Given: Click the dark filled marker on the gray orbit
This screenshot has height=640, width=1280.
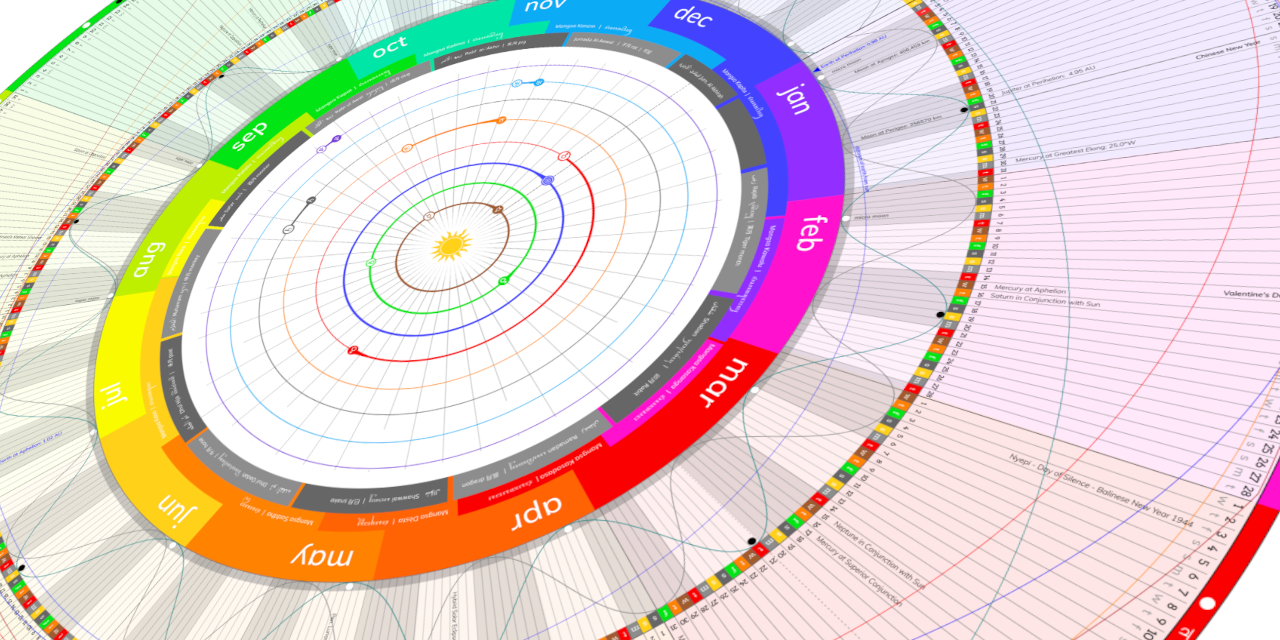Looking at the screenshot, I should (312, 200).
